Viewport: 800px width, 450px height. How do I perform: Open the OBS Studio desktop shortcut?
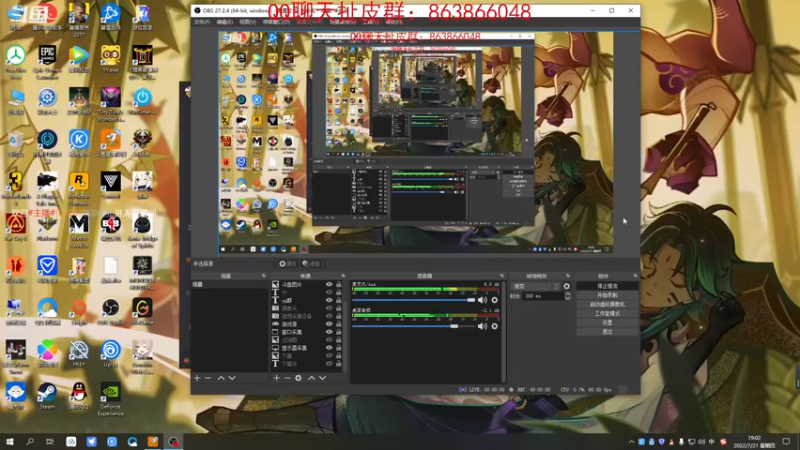click(110, 312)
